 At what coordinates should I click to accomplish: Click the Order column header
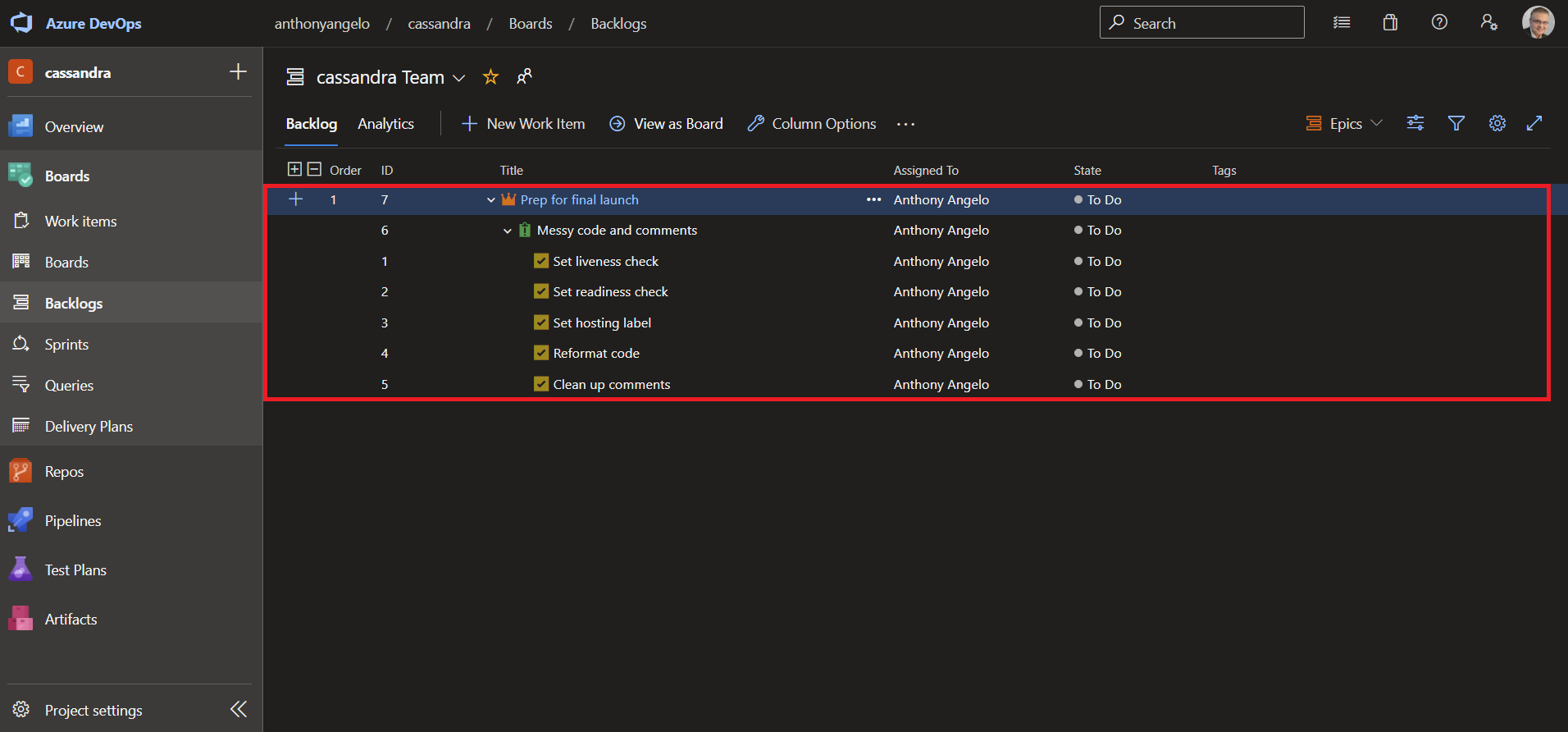click(345, 170)
